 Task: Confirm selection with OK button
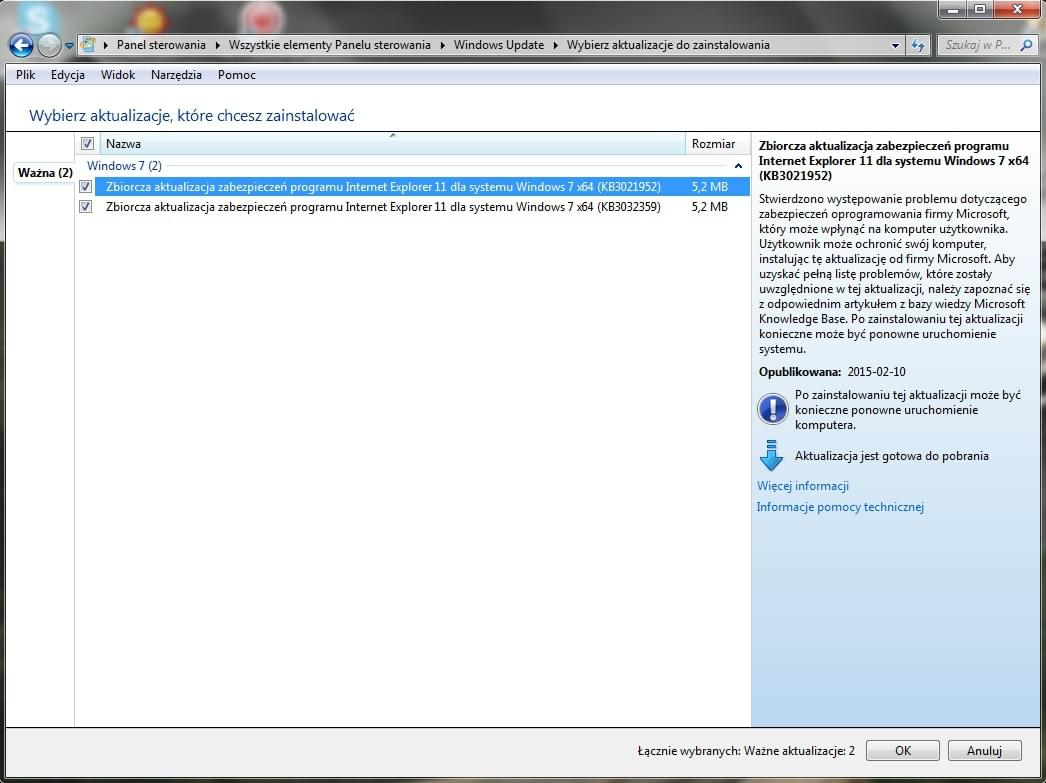(903, 750)
